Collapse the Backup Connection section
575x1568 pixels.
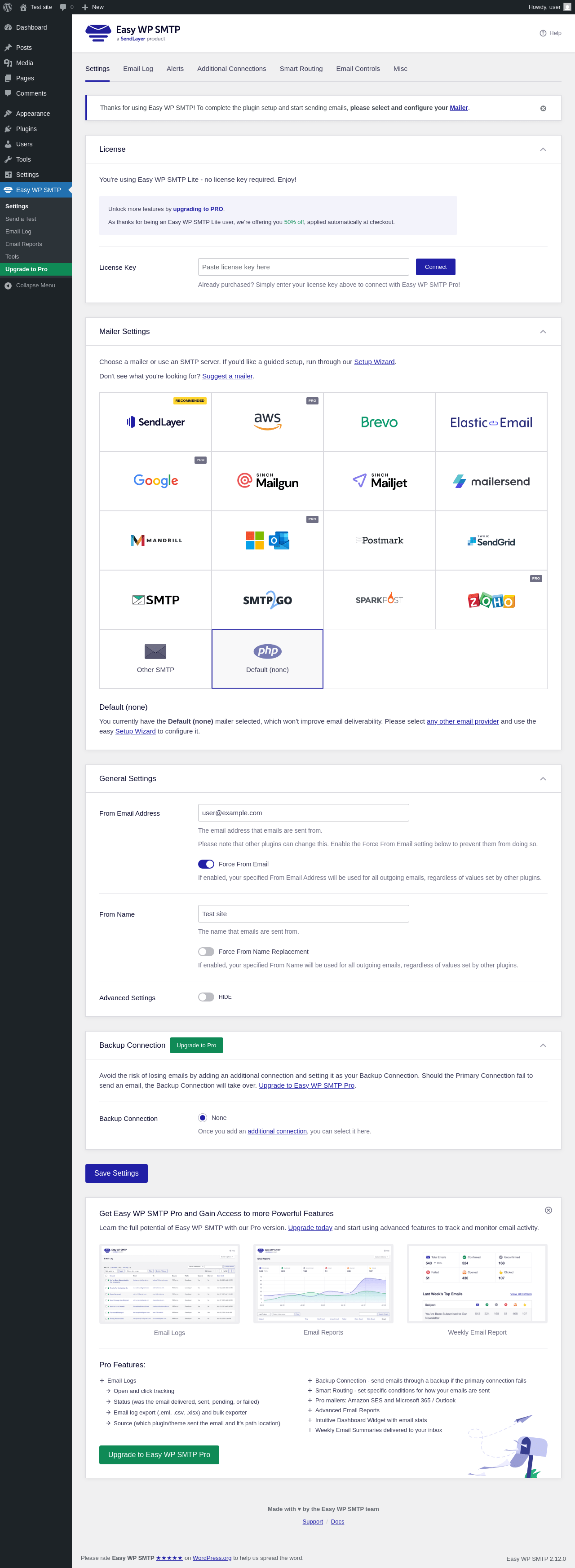543,1045
